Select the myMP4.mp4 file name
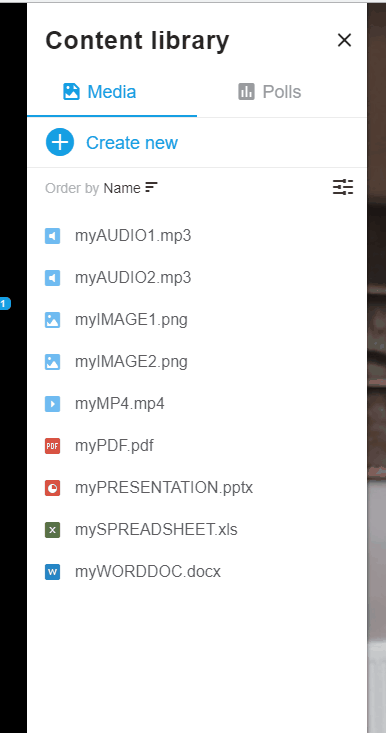 (120, 404)
